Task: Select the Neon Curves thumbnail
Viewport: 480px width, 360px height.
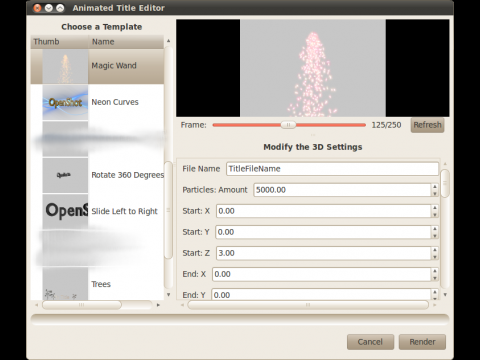Action: 65,102
